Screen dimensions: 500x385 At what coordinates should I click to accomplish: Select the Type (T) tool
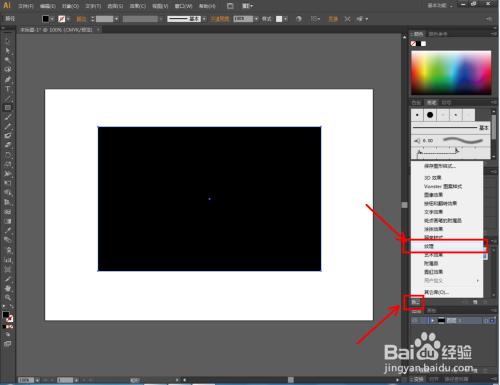pos(8,89)
